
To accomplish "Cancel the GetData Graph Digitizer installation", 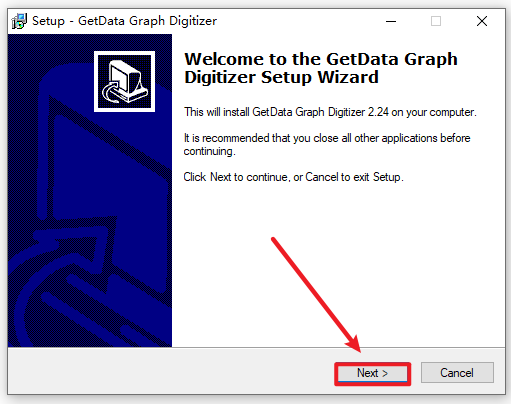I will coord(457,373).
